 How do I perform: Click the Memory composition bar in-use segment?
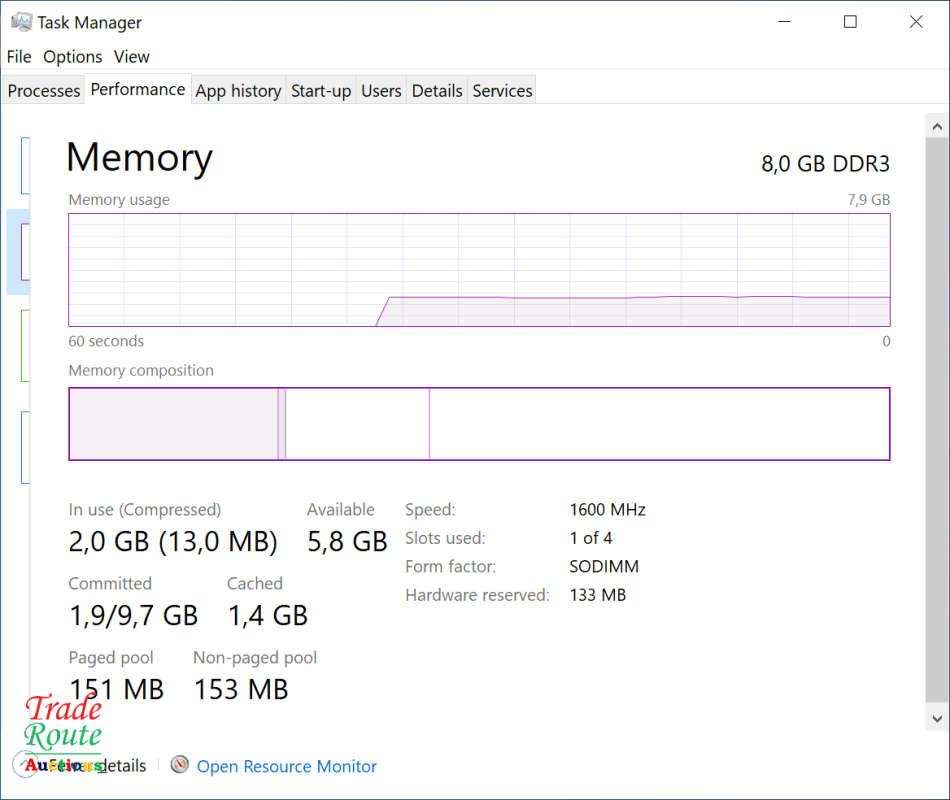172,424
